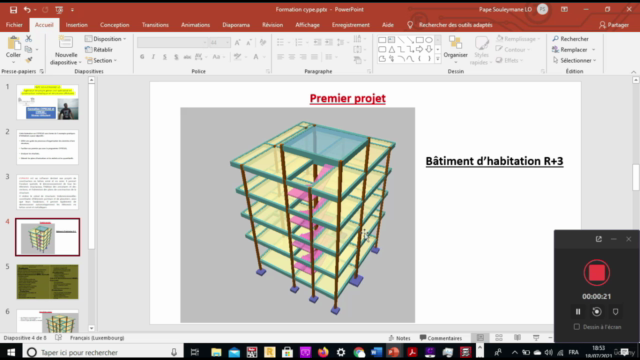Viewport: 640px width, 360px height.
Task: Click Rétablir to reset slide
Action: coord(99,49)
